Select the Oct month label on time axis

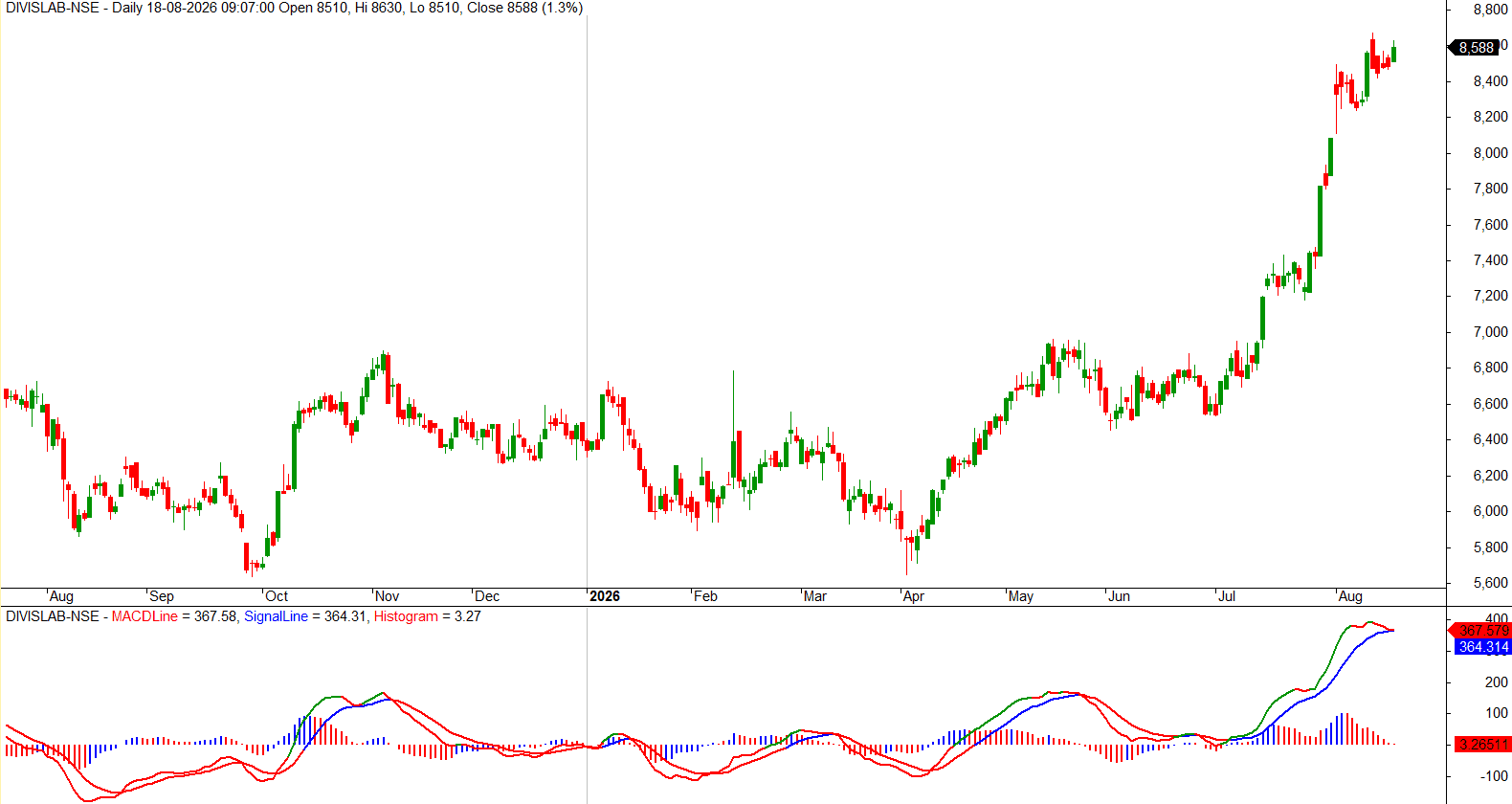(x=277, y=596)
